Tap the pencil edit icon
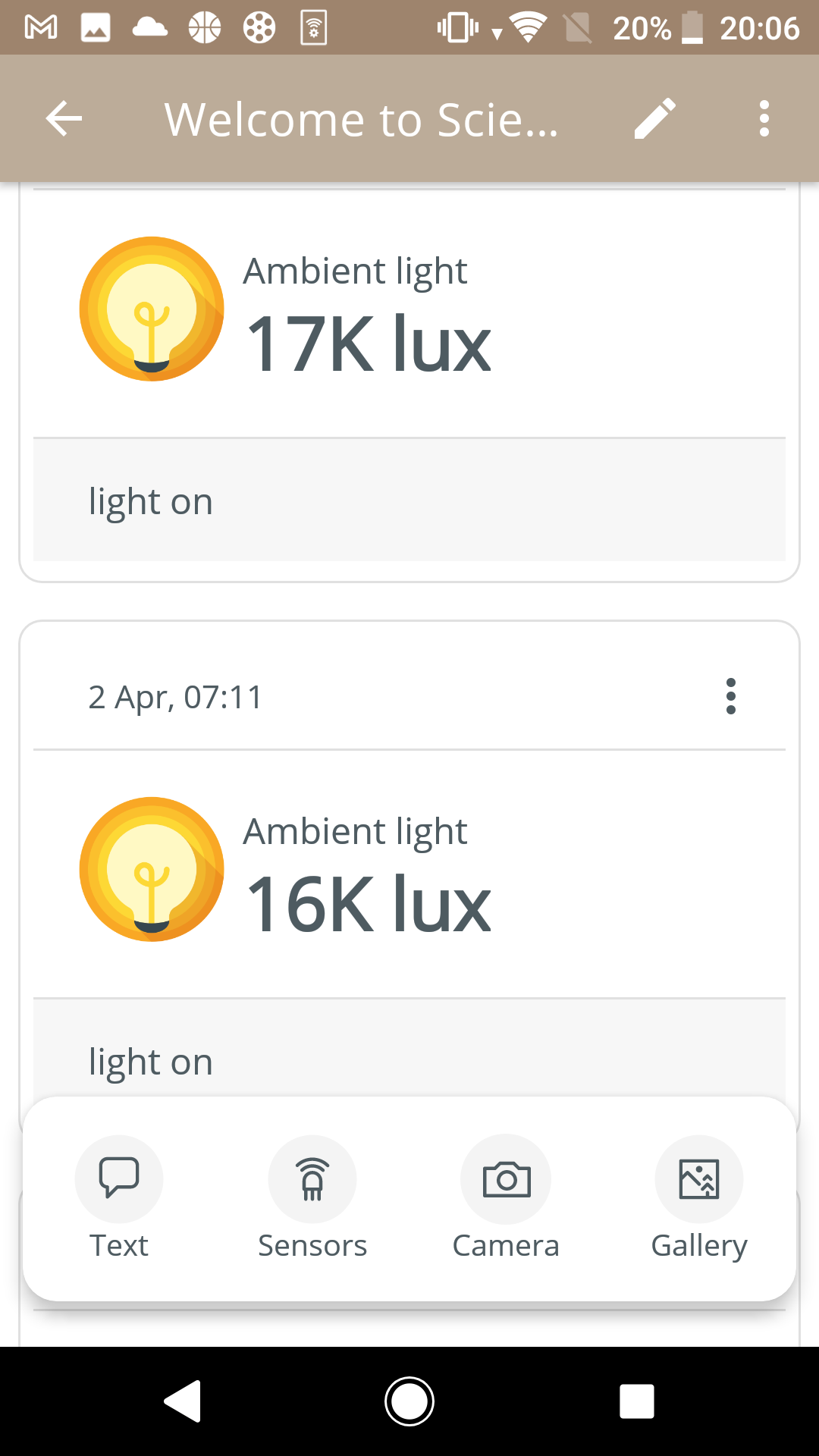This screenshot has height=1456, width=819. [x=654, y=119]
